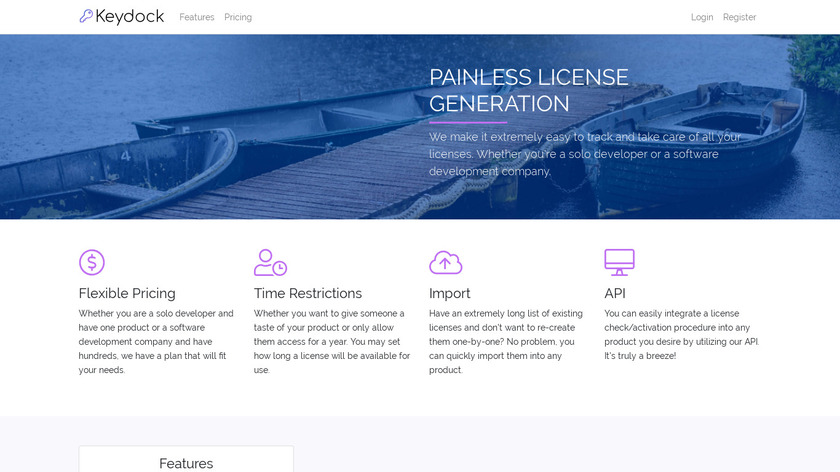Click the user-clock Time Restrictions icon
Viewport: 840px width, 472px height.
[x=271, y=263]
